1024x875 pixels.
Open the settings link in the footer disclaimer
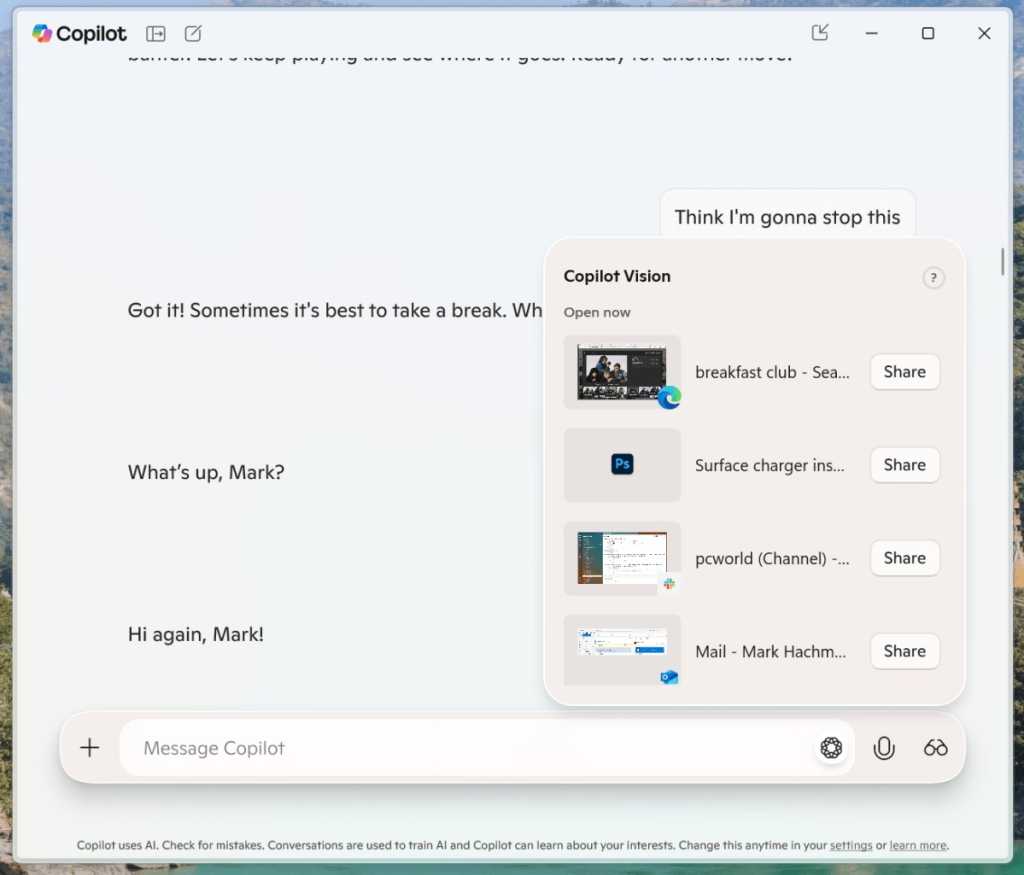[851, 845]
